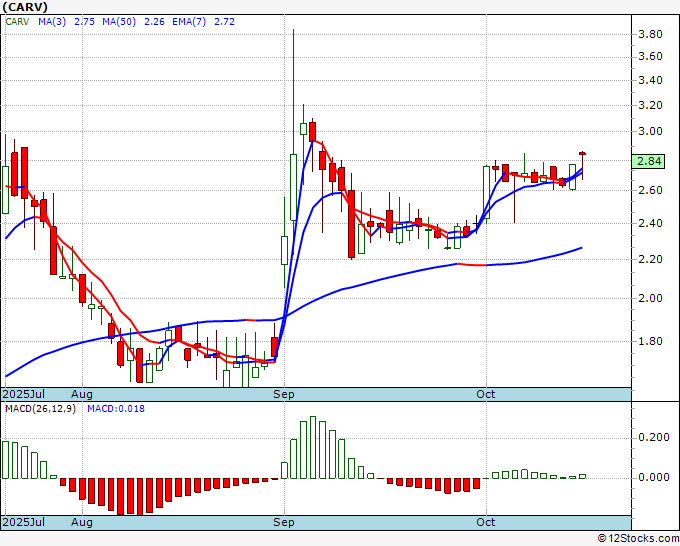Click the 3.20 price axis label

pyautogui.click(x=650, y=105)
